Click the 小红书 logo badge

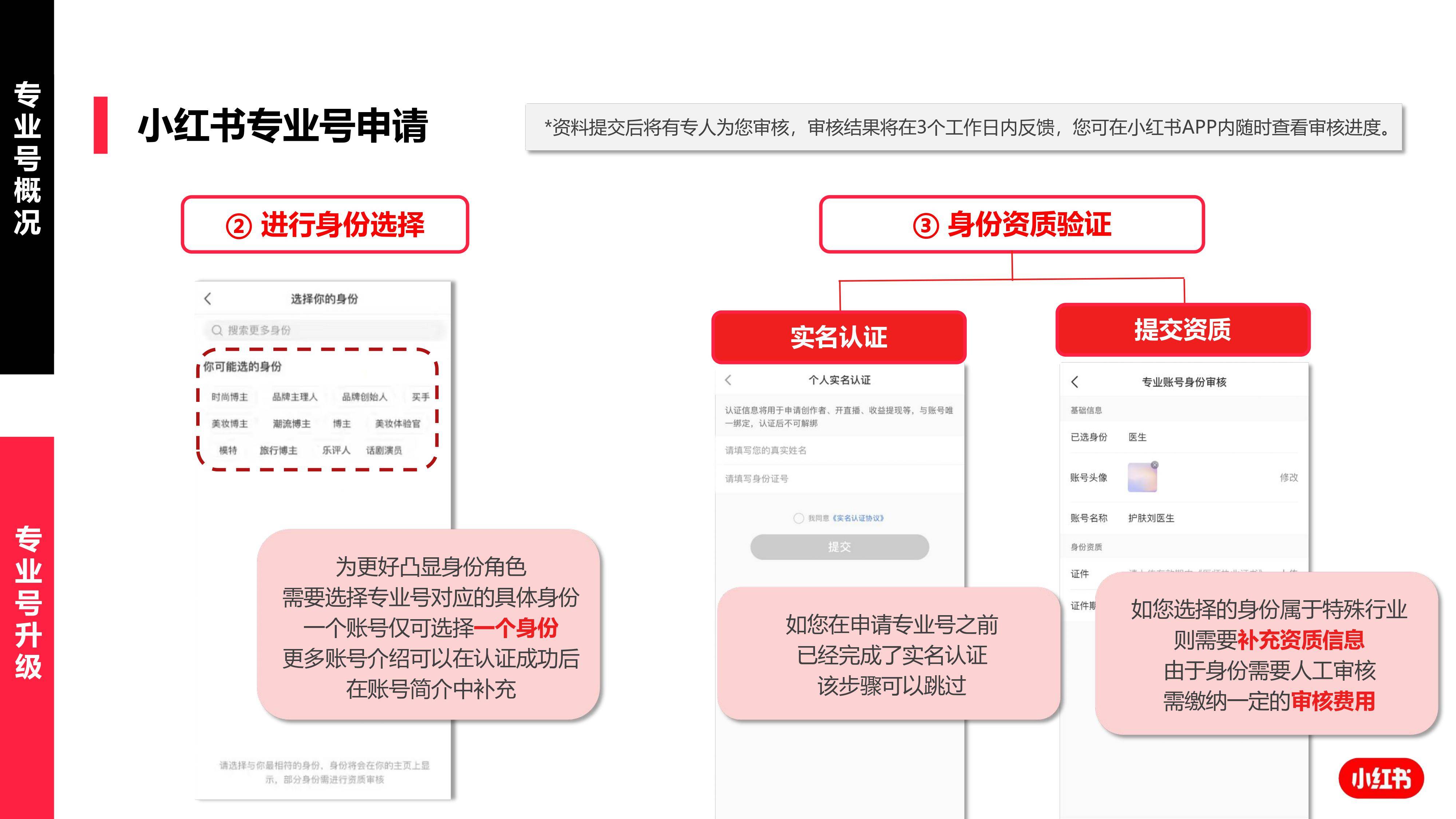pos(1381,778)
